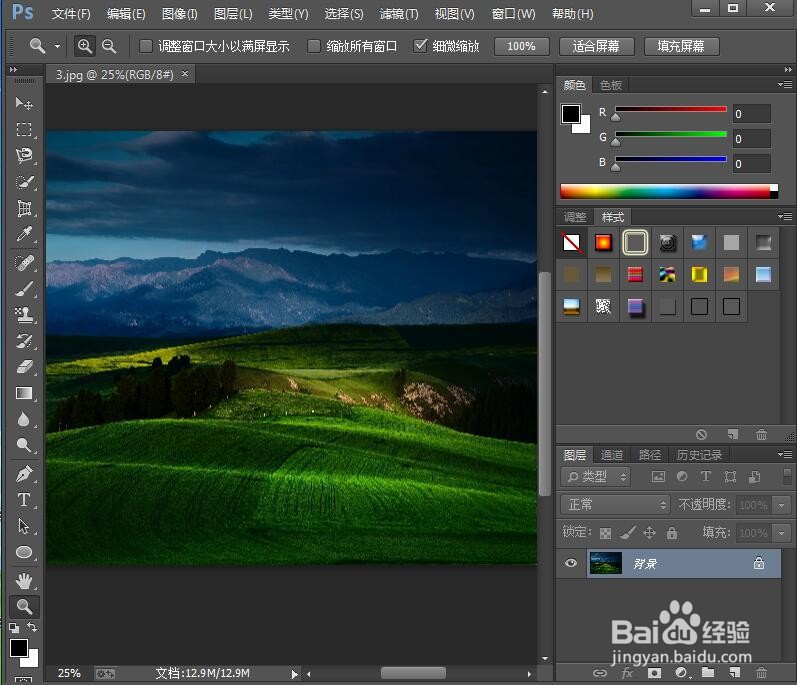Select the History Brush tool
Image resolution: width=797 pixels, height=685 pixels.
pos(23,340)
